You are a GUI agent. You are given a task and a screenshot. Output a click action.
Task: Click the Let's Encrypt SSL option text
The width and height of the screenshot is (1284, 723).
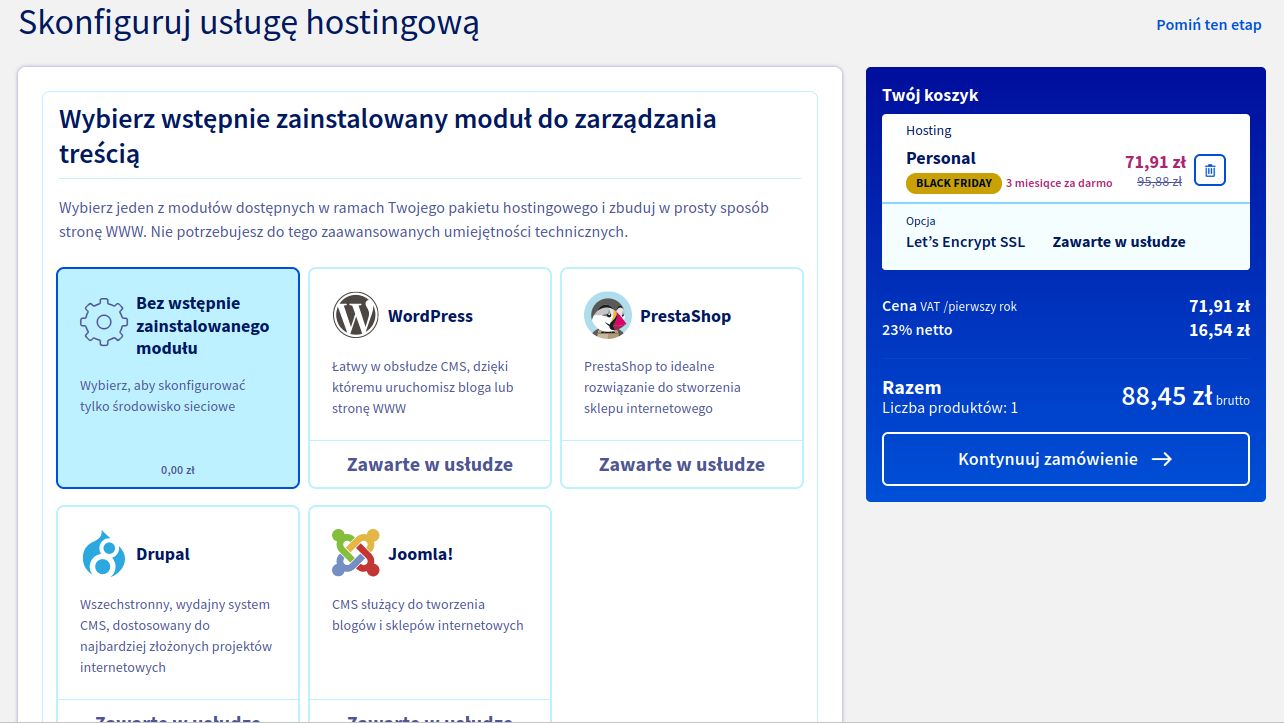tap(965, 242)
